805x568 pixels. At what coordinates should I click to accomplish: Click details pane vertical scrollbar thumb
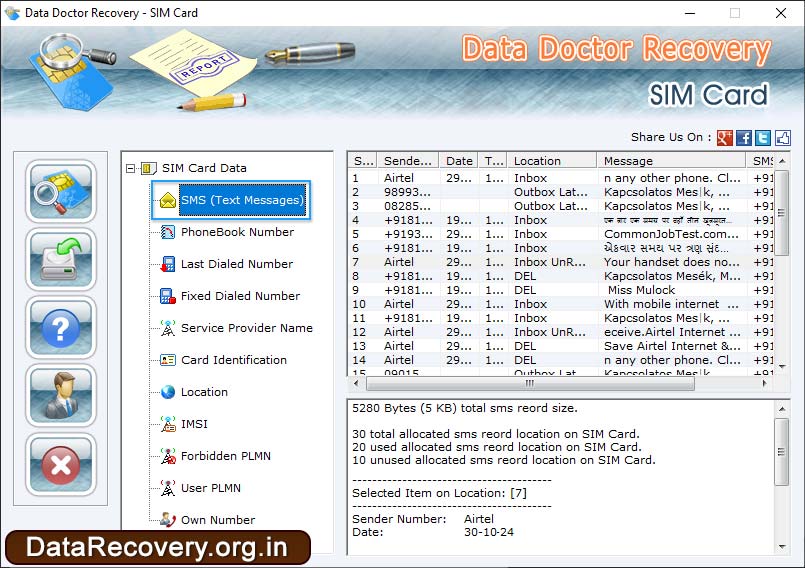781,452
